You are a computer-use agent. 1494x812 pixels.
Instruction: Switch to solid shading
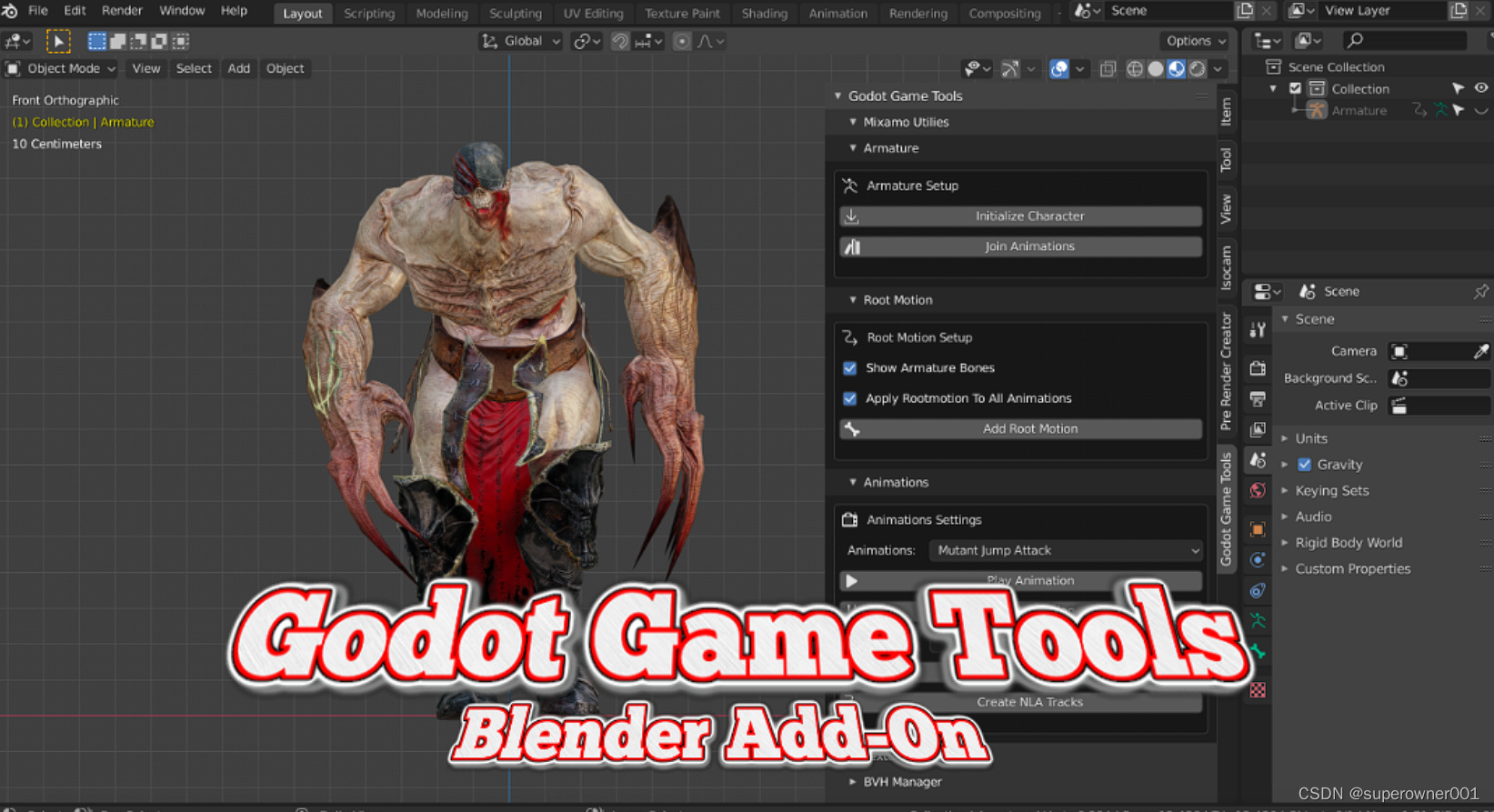click(1156, 68)
